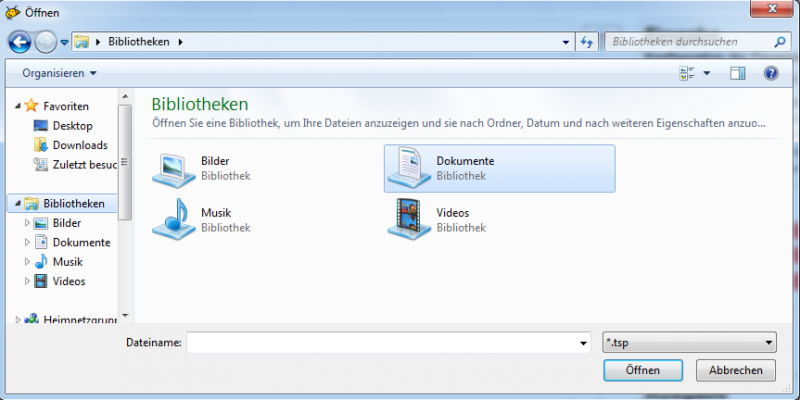This screenshot has width=800, height=400.
Task: Expand the Bilder tree node in sidebar
Action: tap(28, 223)
